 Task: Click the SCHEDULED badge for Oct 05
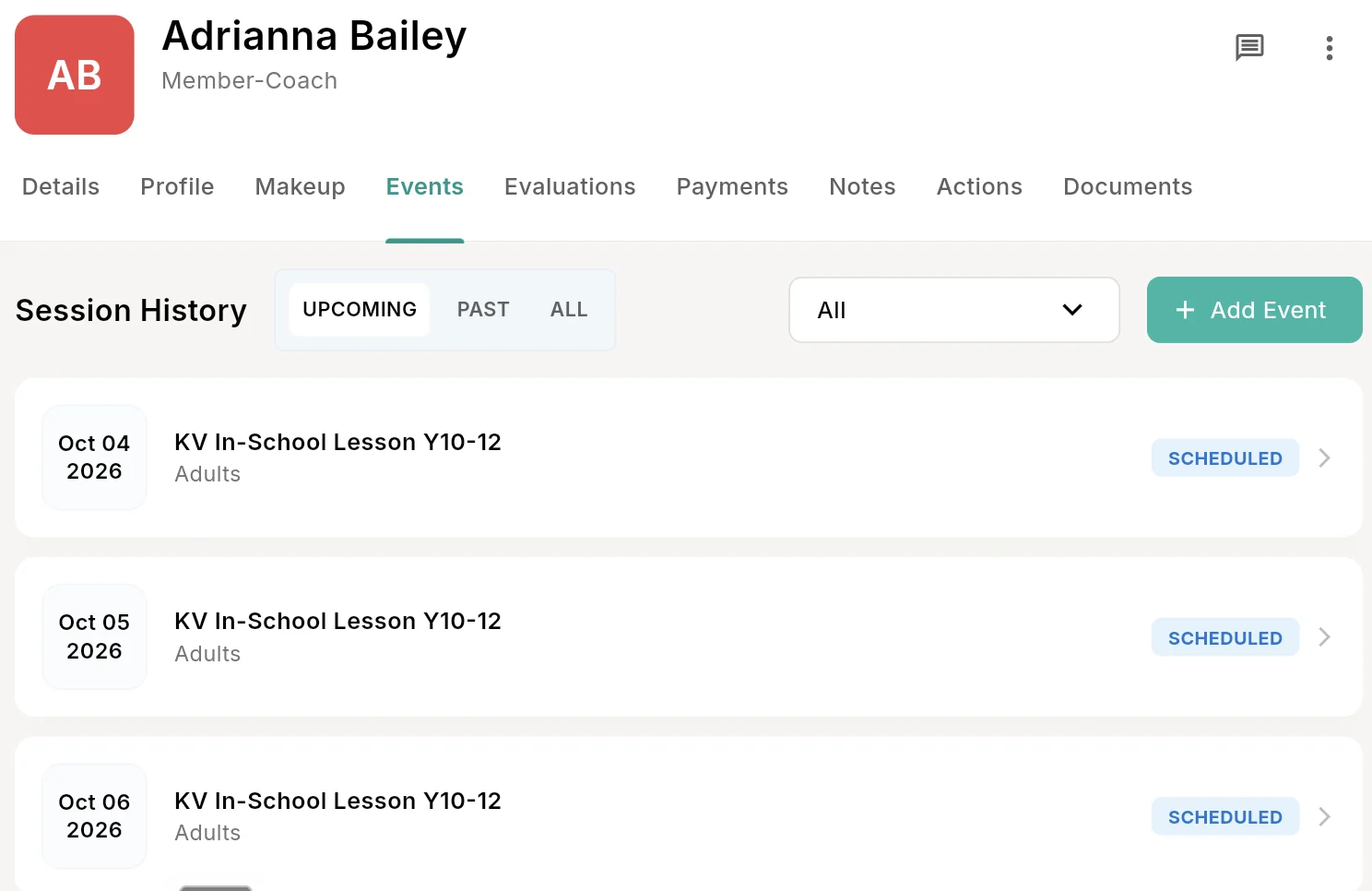[x=1224, y=637]
